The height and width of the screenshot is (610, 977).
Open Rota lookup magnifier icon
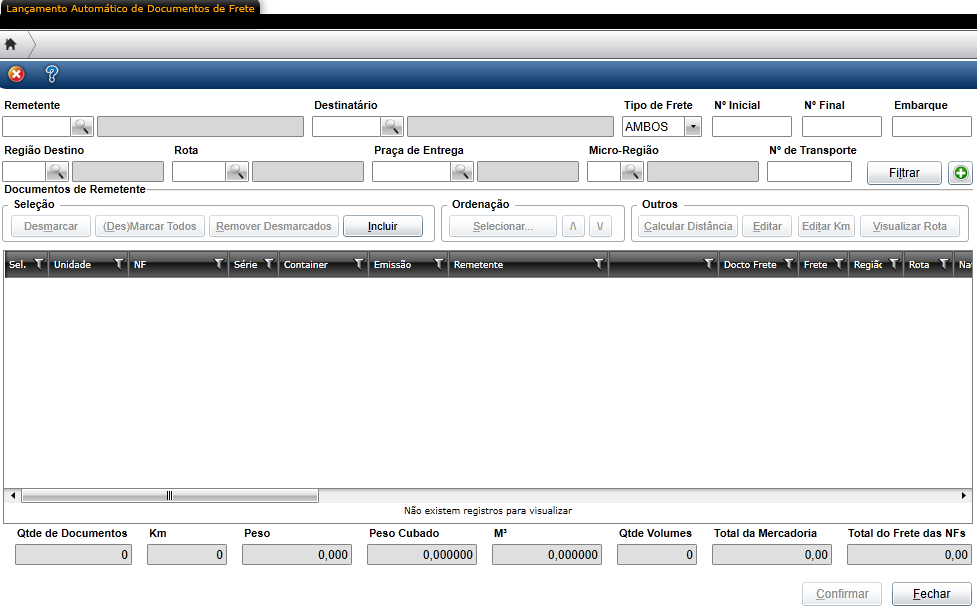pos(237,171)
